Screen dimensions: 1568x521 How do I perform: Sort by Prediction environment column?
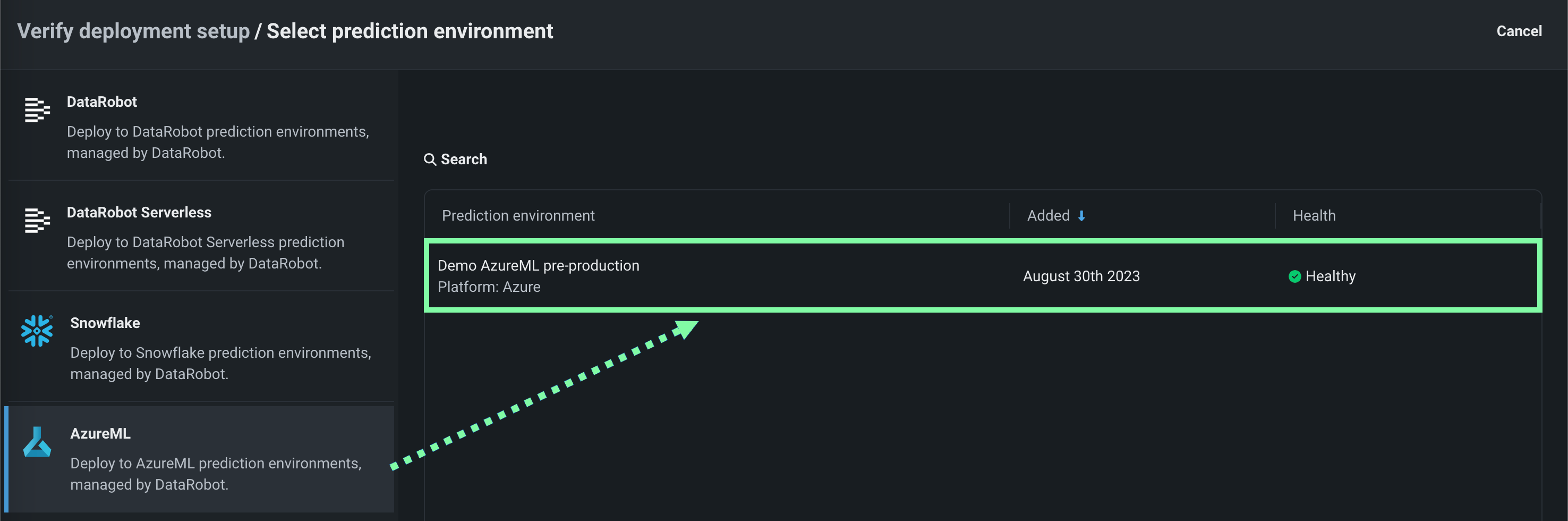coord(518,216)
